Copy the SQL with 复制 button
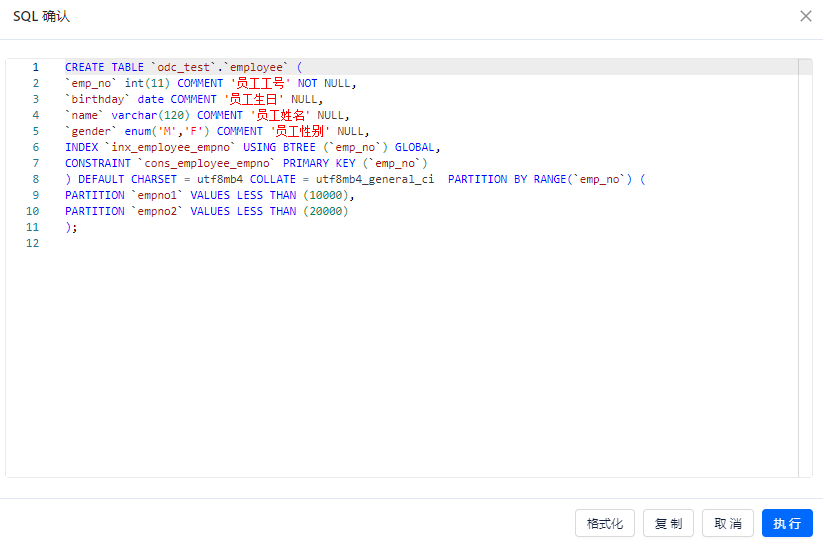 pos(668,523)
